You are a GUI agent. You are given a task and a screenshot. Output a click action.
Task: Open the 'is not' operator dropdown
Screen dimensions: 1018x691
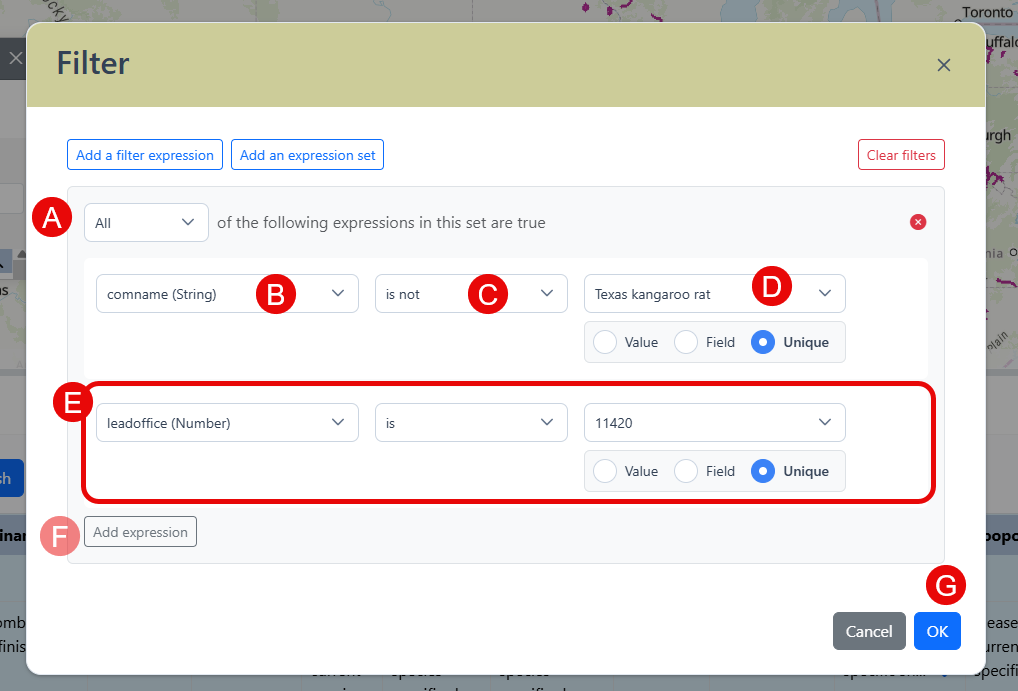471,294
